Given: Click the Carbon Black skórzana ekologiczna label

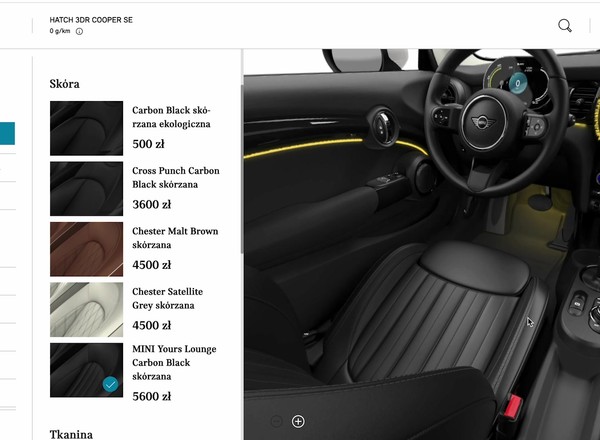Looking at the screenshot, I should click(x=171, y=117).
